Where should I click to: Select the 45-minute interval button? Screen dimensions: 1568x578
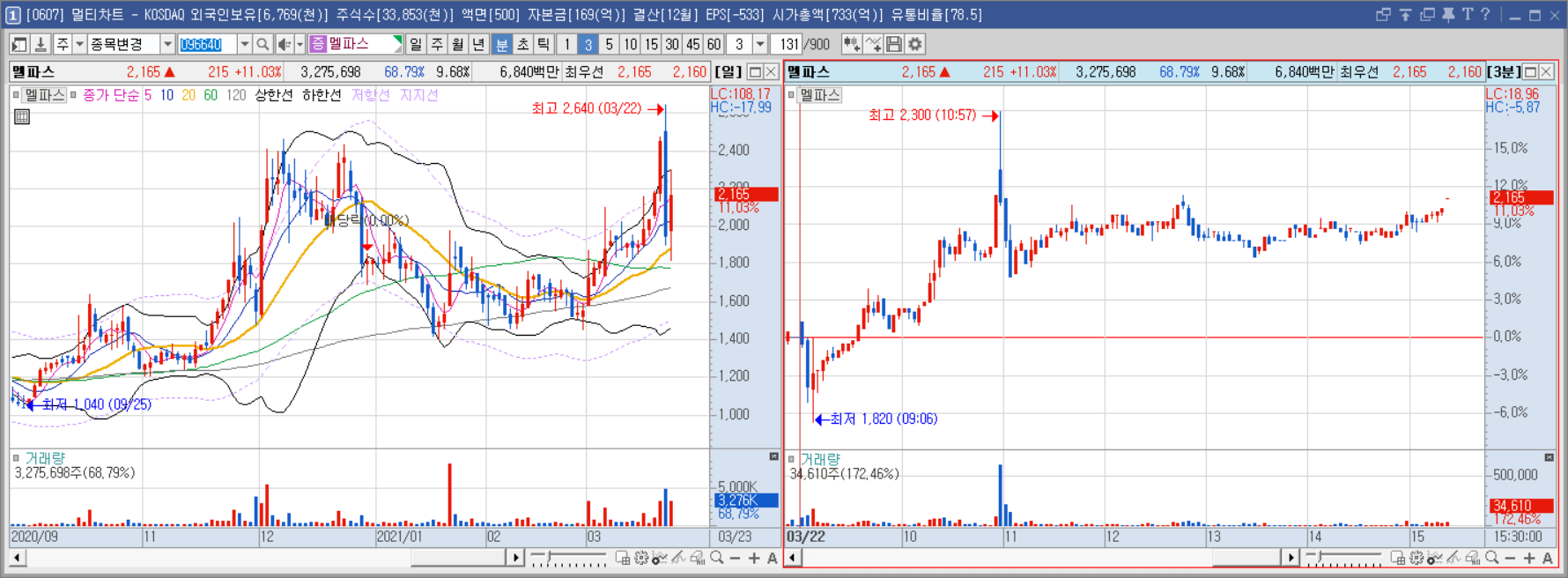(x=693, y=44)
